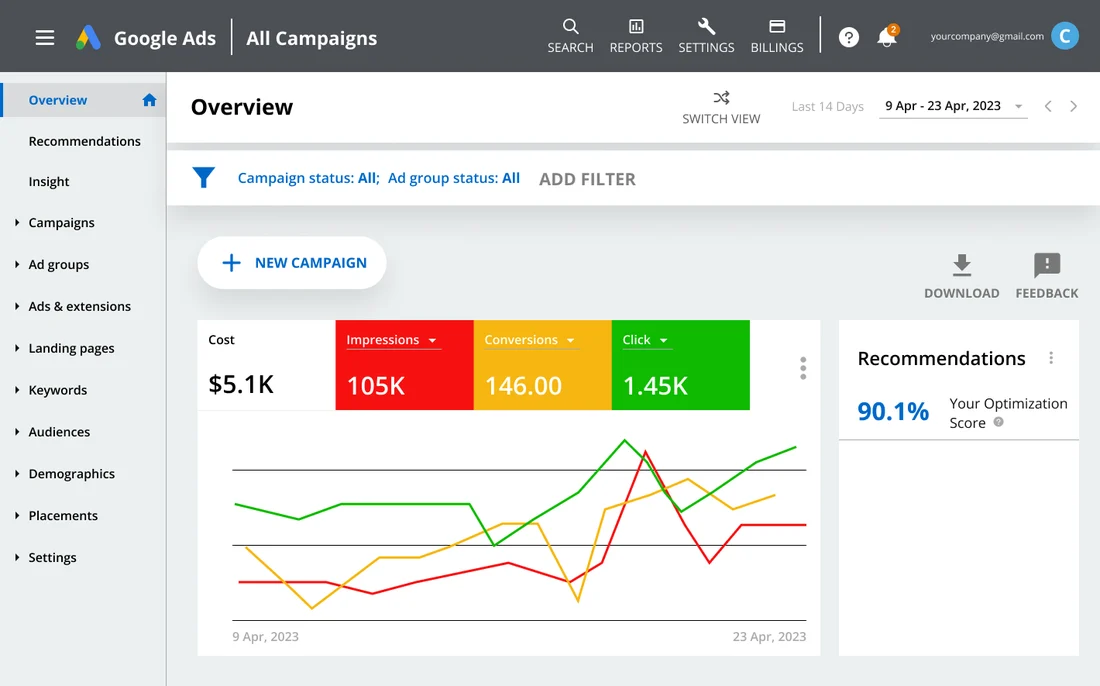1100x686 pixels.
Task: Click the Recommendations card heading
Action: click(941, 358)
